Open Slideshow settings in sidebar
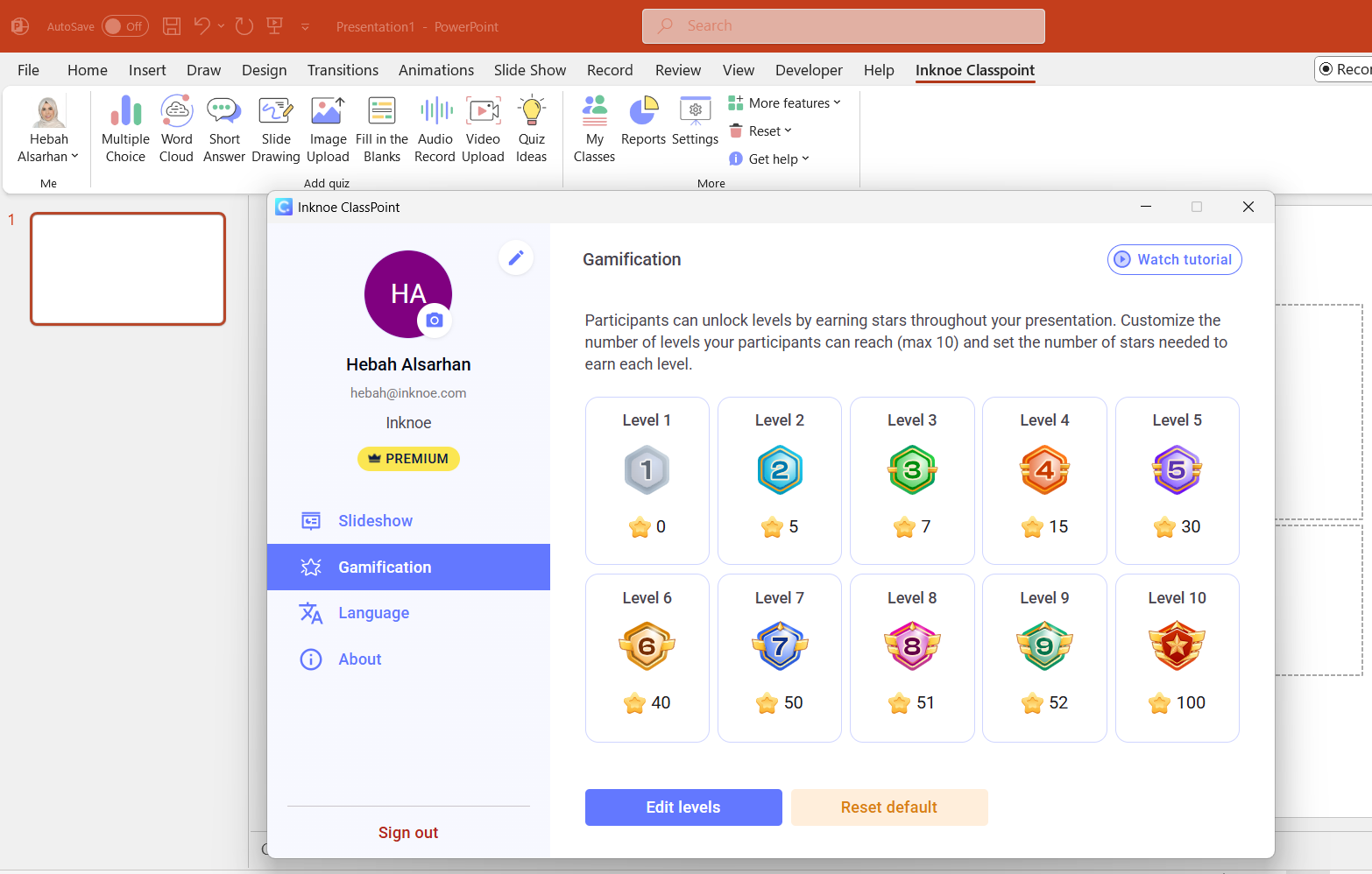Viewport: 1372px width, 874px height. [x=408, y=521]
